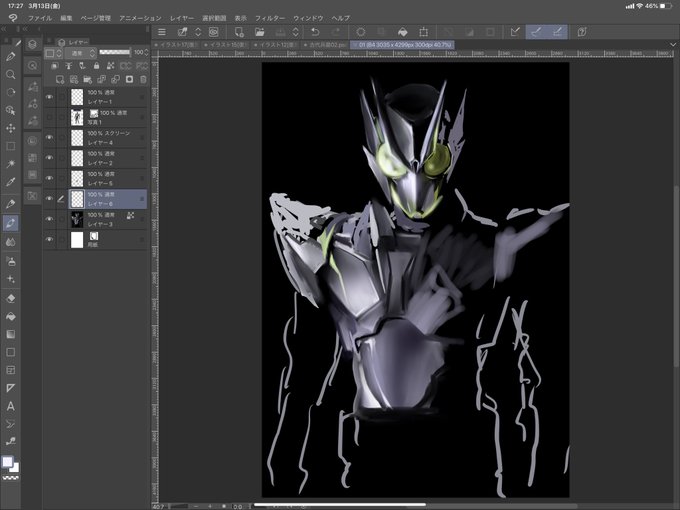
Task: Click the Delete layer trash icon
Action: [x=143, y=79]
